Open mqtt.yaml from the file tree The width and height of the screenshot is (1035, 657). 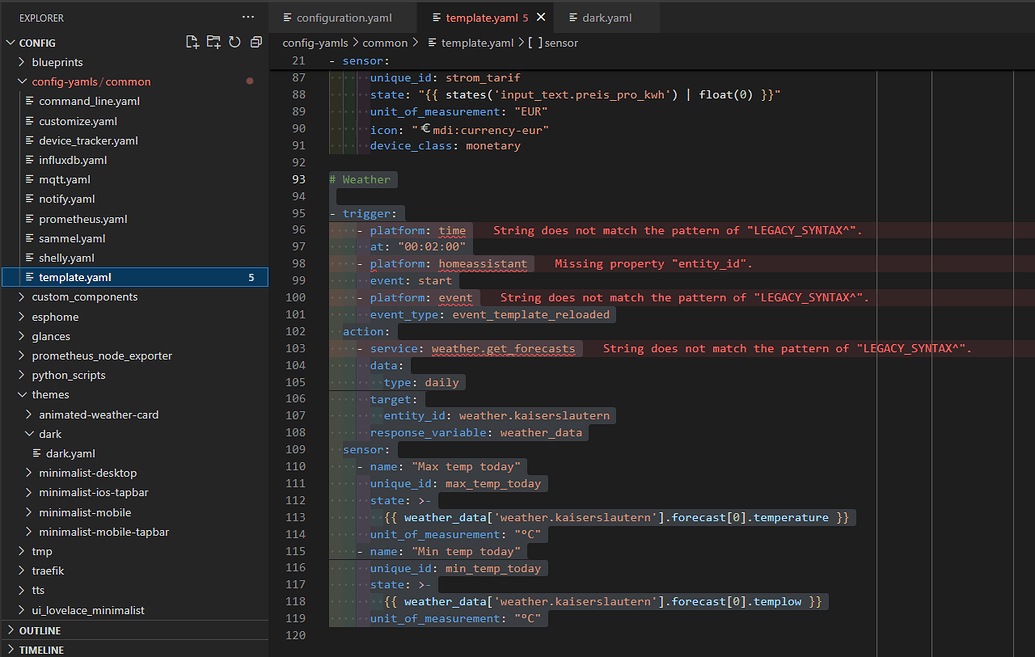tap(65, 180)
